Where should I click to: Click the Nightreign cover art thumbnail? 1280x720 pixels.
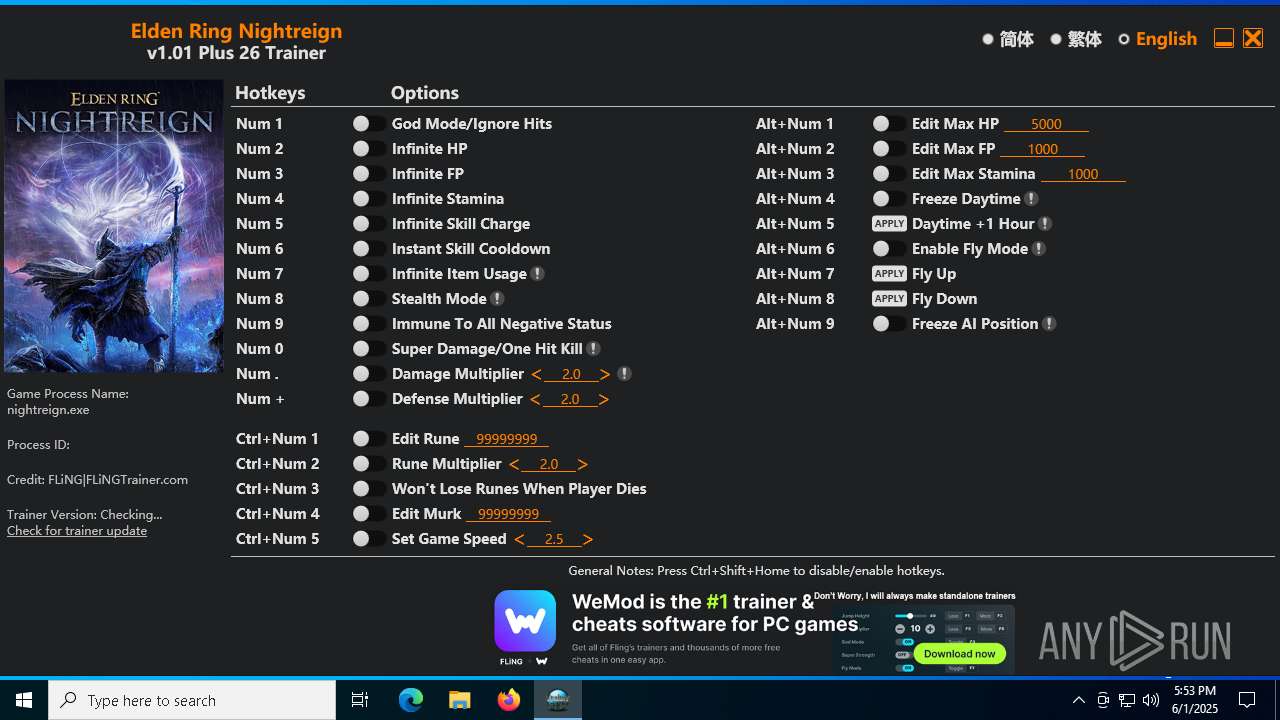(x=114, y=226)
